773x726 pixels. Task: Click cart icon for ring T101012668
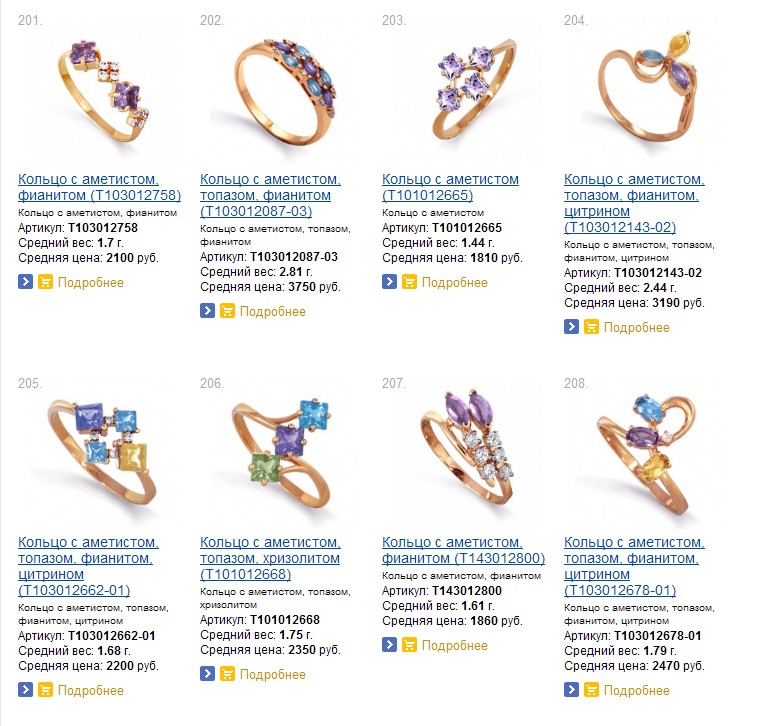(227, 674)
